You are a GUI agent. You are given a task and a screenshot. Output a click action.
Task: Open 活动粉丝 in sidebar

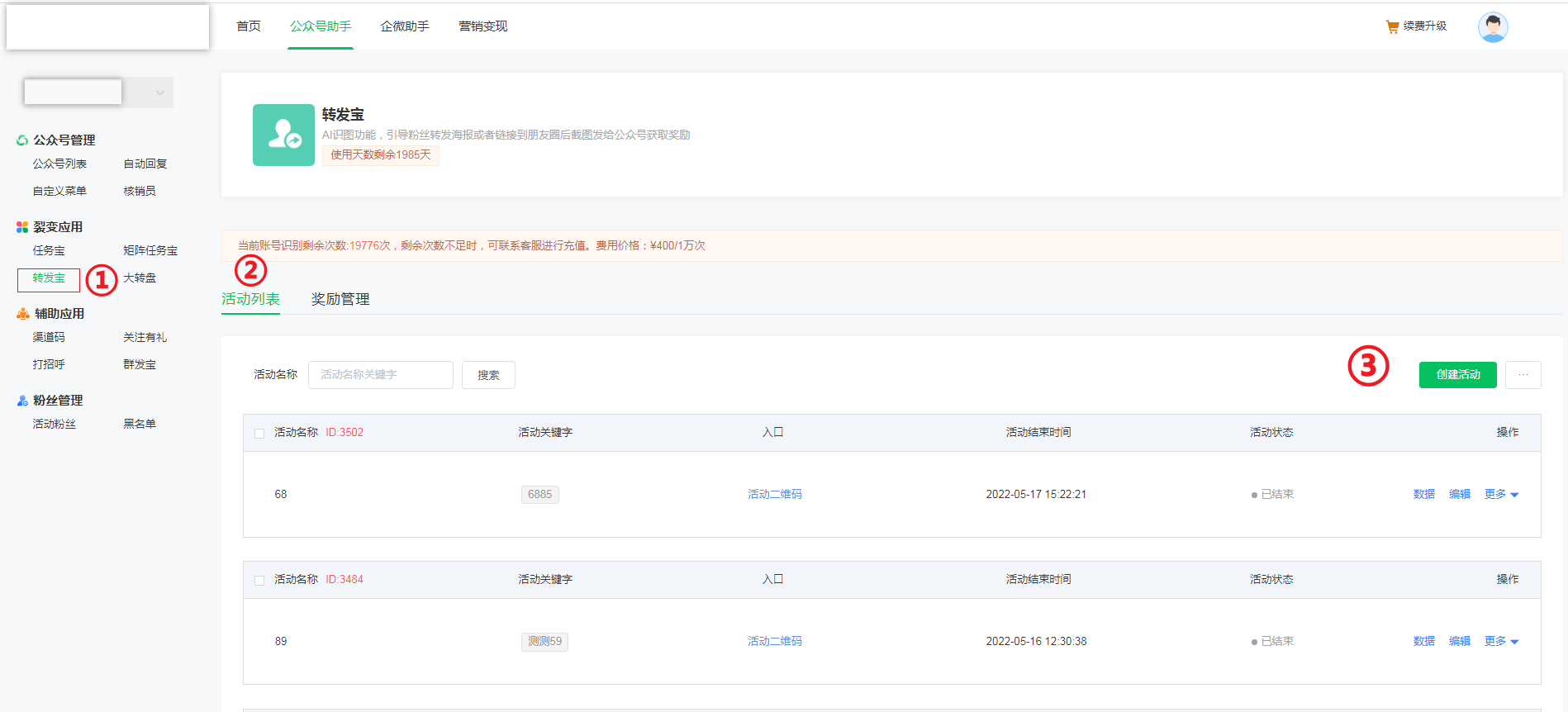point(55,424)
